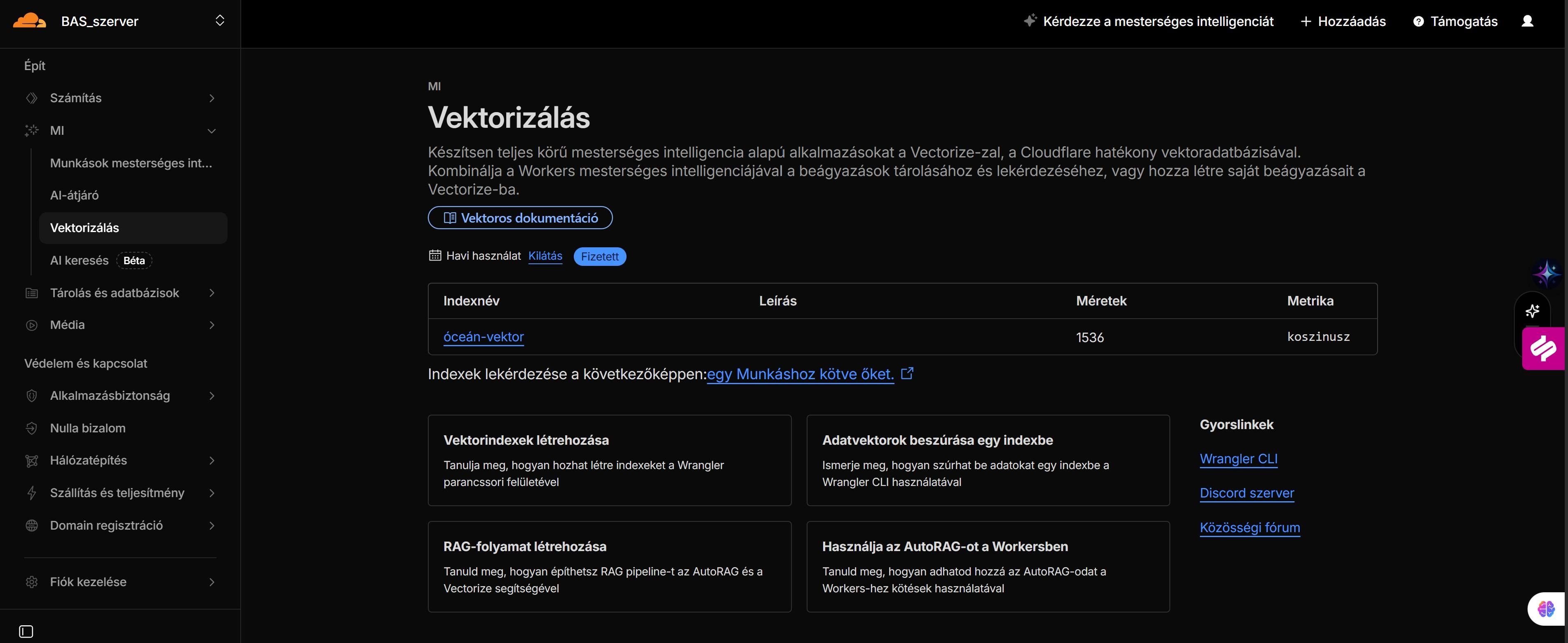Viewport: 1568px width, 643px height.
Task: Open AI keresés Béta menu item
Action: click(79, 260)
